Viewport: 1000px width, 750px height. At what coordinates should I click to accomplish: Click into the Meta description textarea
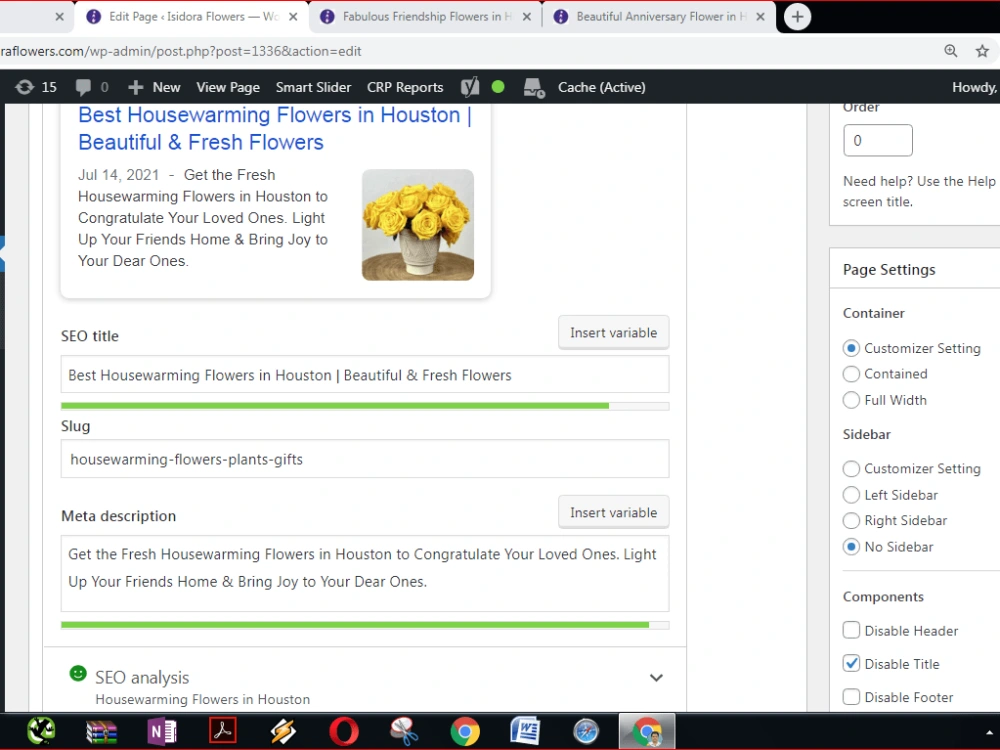click(x=365, y=573)
